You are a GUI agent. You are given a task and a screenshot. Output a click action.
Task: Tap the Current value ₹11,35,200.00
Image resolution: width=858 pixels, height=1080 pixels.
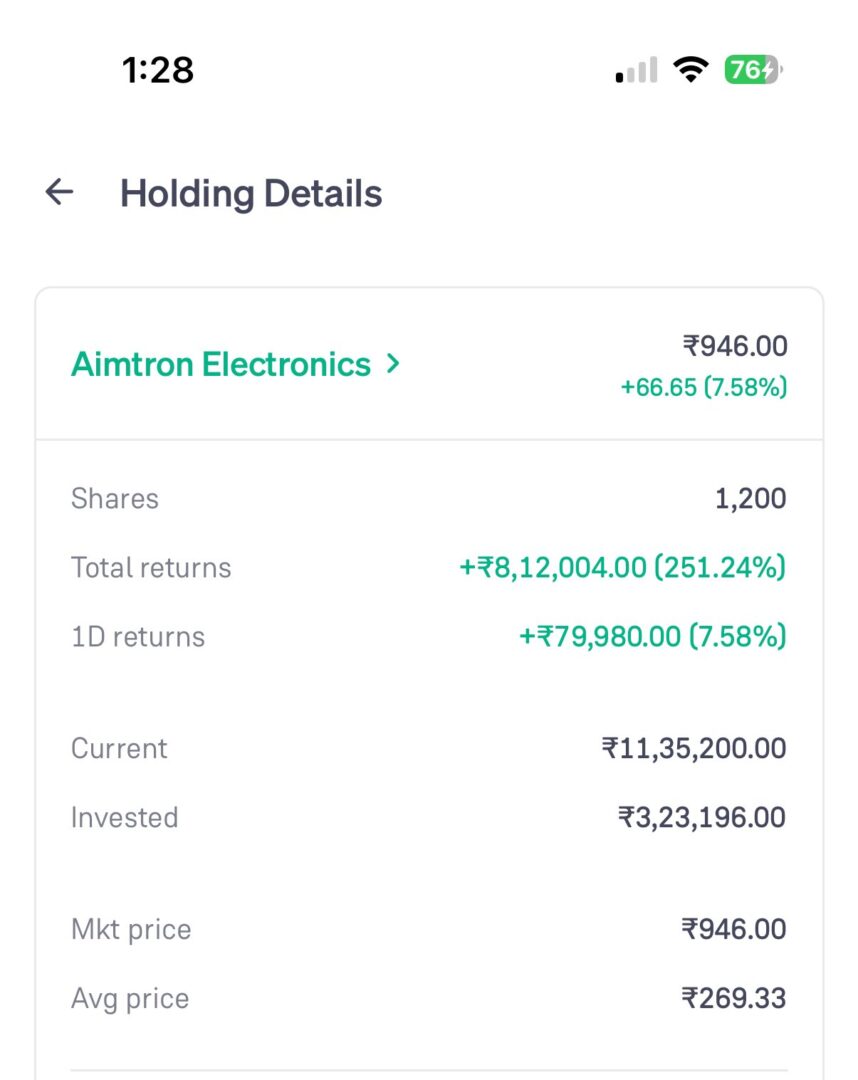[x=693, y=749]
